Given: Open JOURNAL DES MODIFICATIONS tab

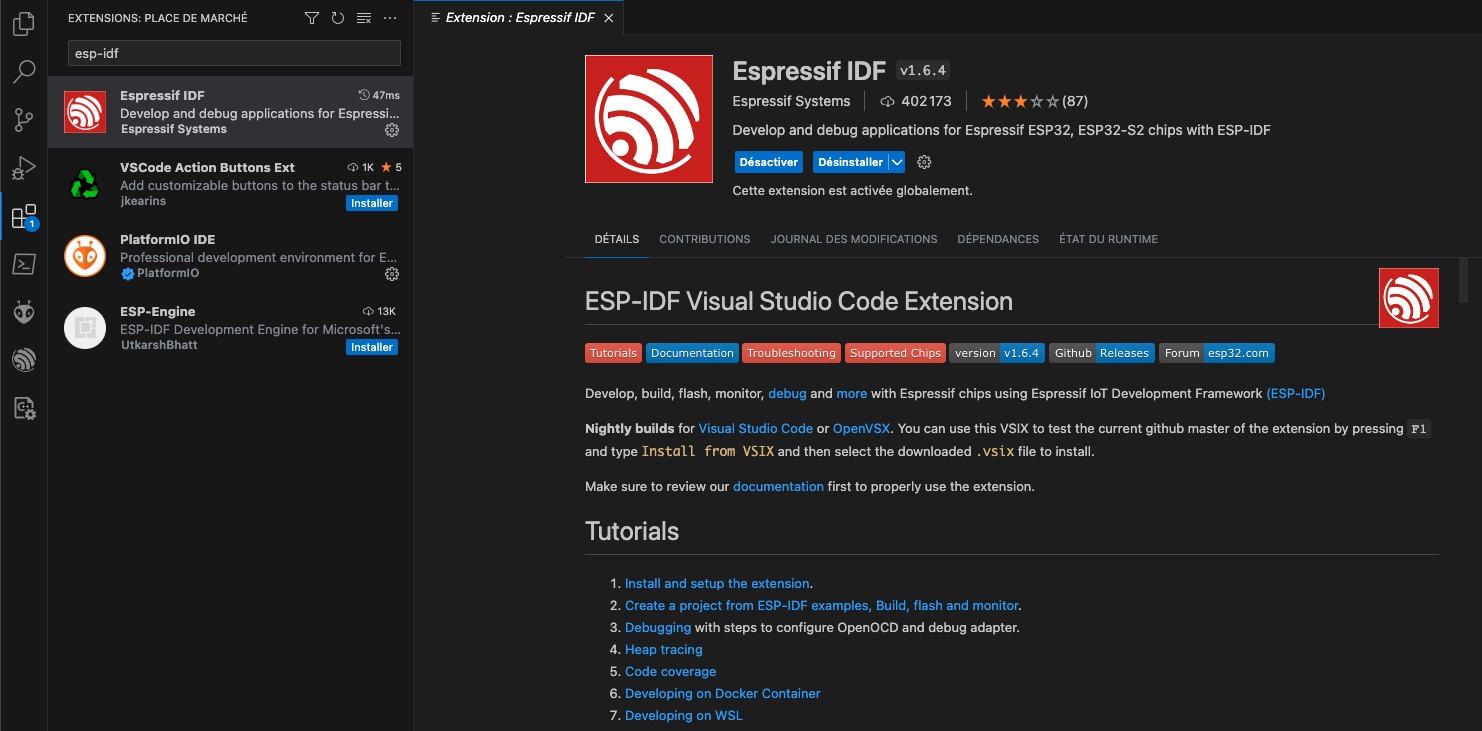Looking at the screenshot, I should click(854, 239).
